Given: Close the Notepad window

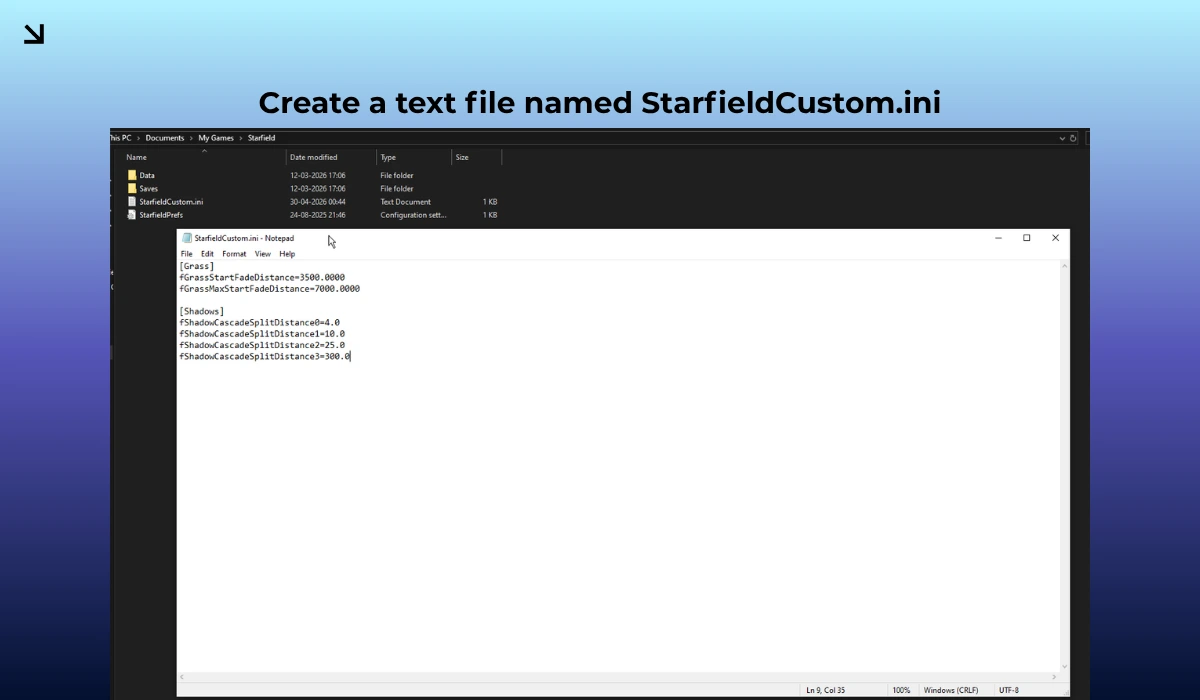Looking at the screenshot, I should (x=1055, y=238).
